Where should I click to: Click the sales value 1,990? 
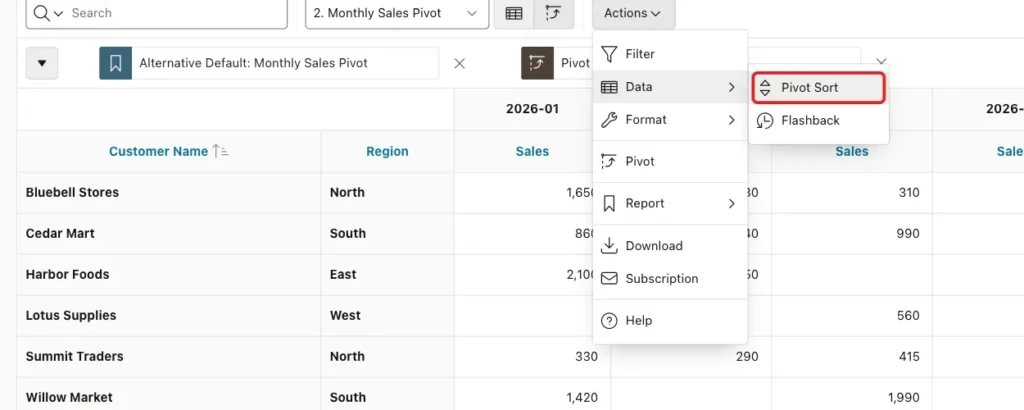pyautogui.click(x=904, y=397)
